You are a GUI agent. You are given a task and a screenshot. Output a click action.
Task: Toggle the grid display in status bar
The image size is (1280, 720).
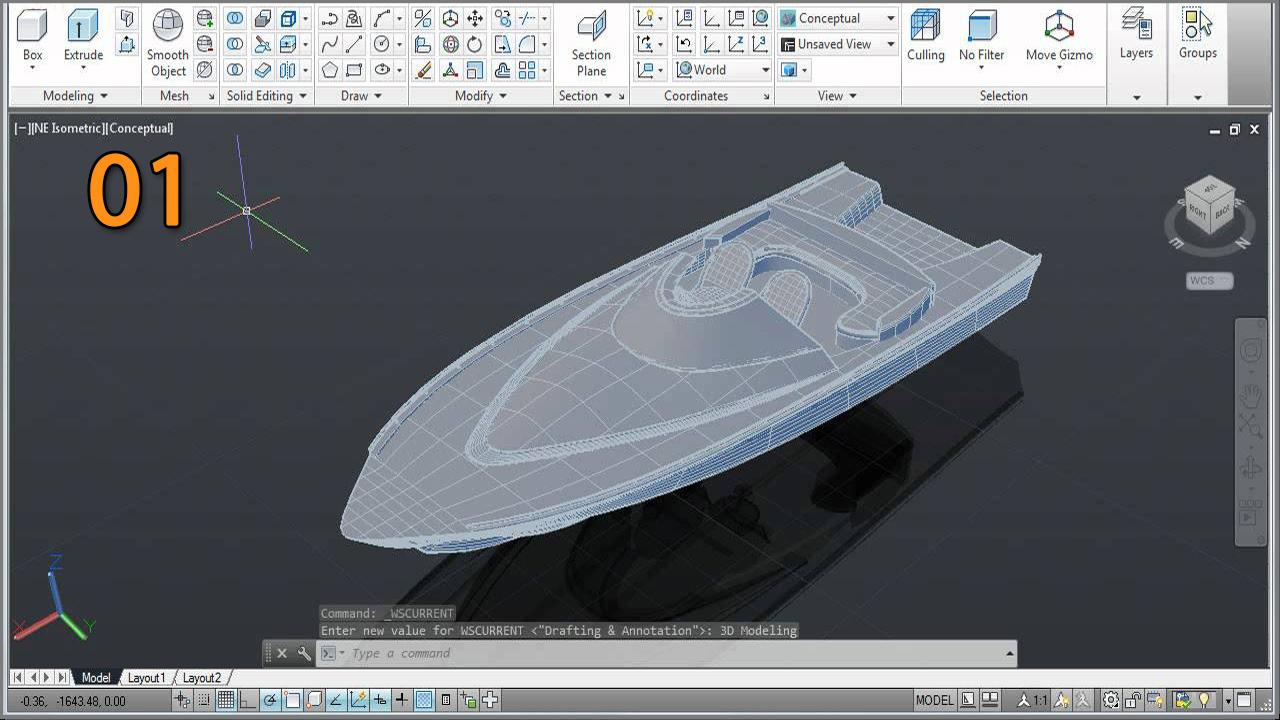coord(226,700)
